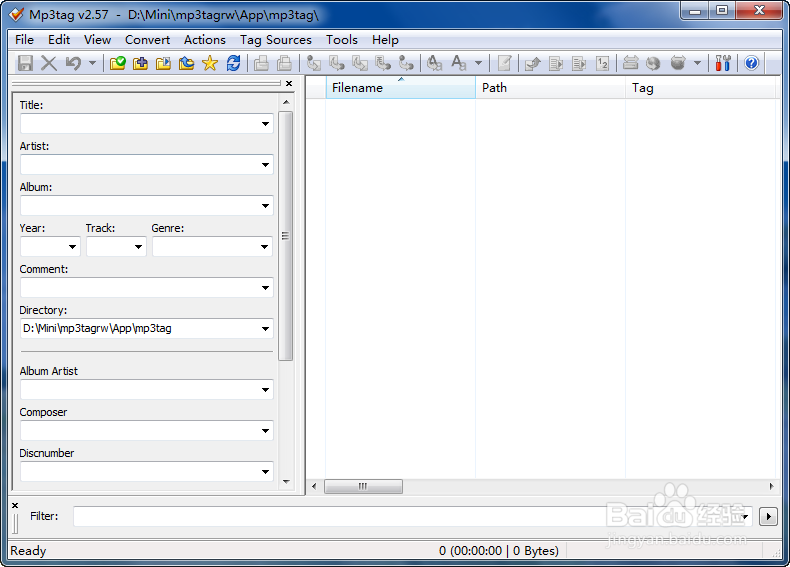Click the Tag - Tag converter icon
The height and width of the screenshot is (567, 790).
click(406, 64)
